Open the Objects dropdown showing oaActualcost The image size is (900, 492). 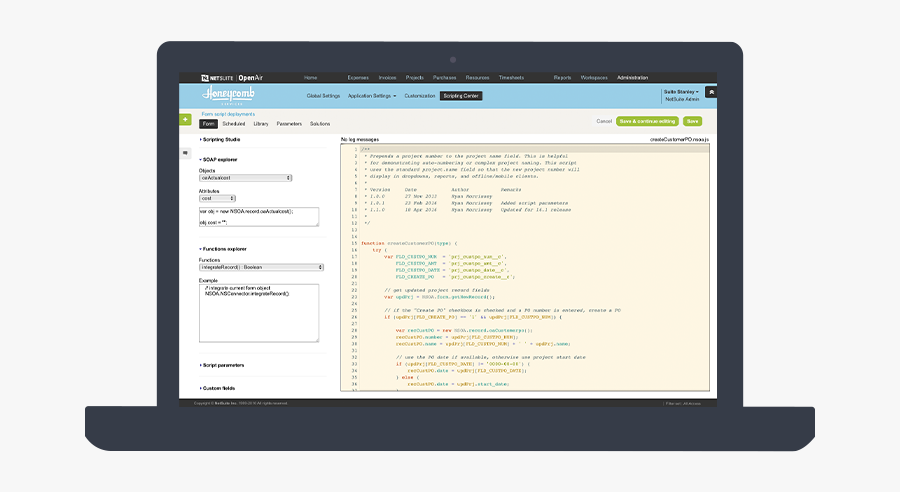[245, 178]
